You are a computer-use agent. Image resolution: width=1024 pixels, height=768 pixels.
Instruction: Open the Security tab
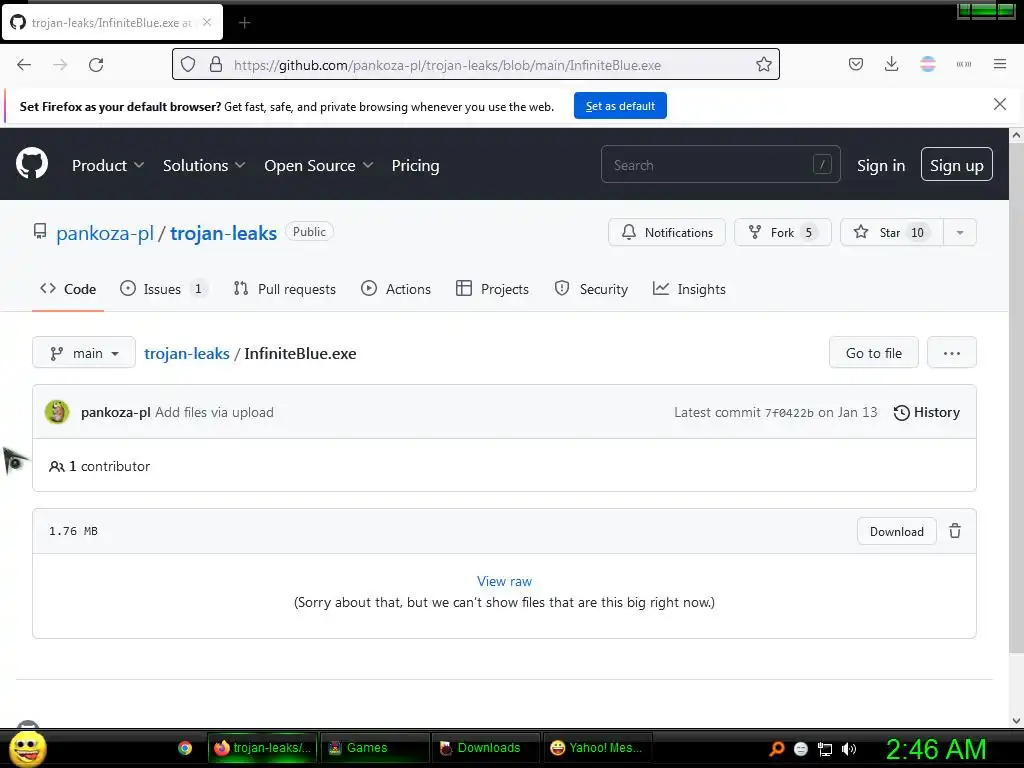[x=591, y=289]
